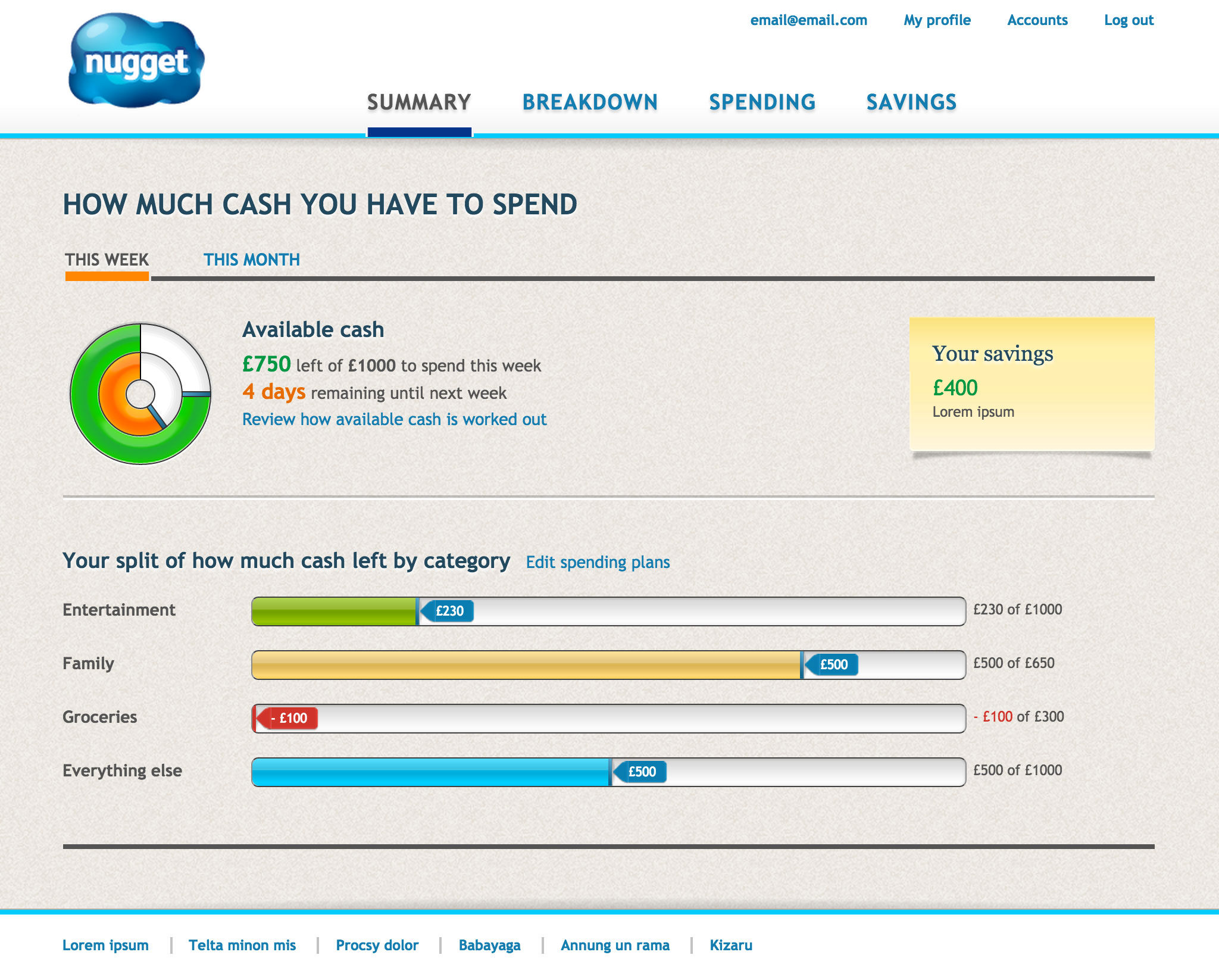The height and width of the screenshot is (980, 1219).
Task: Click the Groceries category label
Action: [99, 717]
